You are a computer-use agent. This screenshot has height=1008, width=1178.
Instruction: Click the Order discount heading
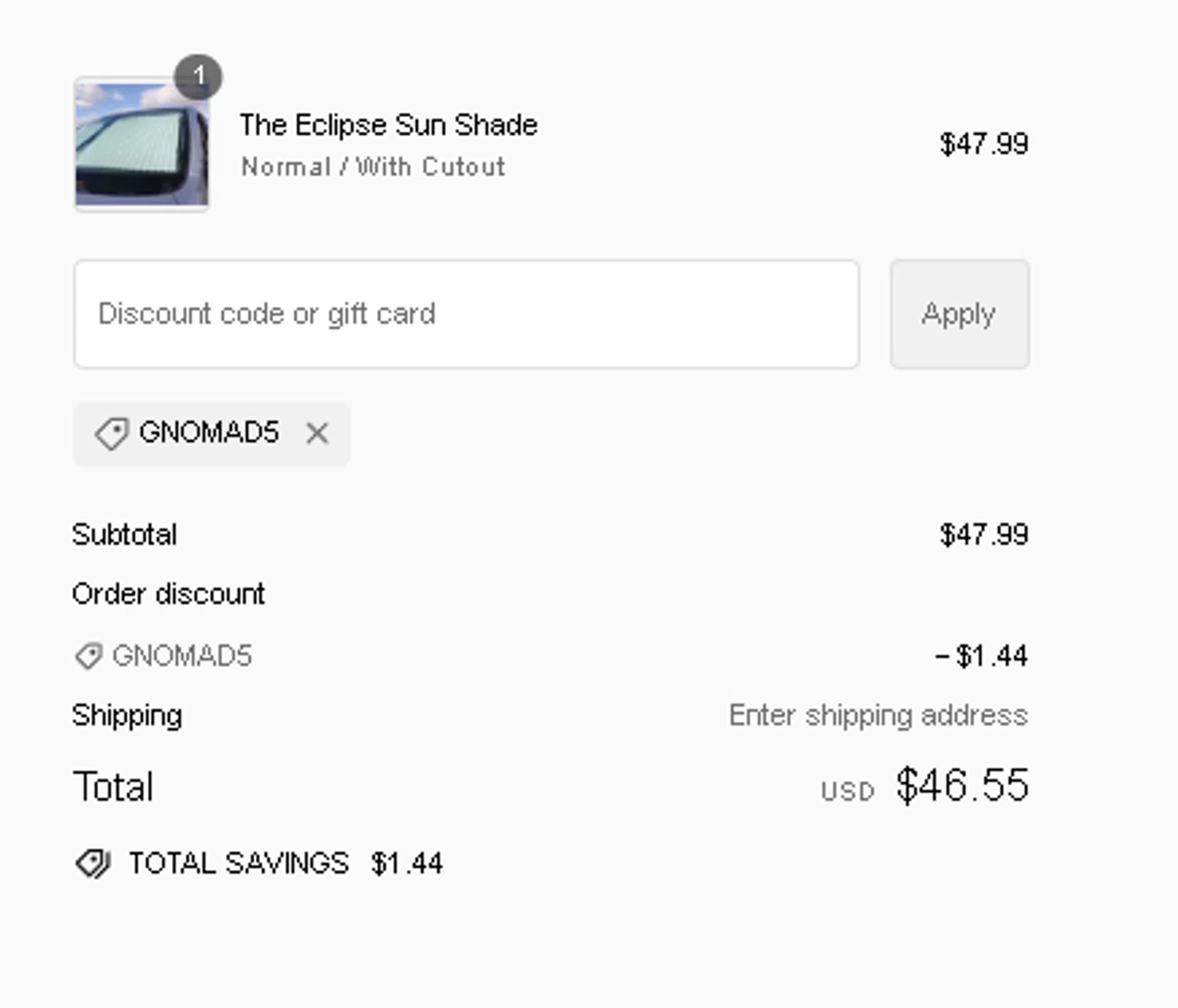pyautogui.click(x=168, y=594)
